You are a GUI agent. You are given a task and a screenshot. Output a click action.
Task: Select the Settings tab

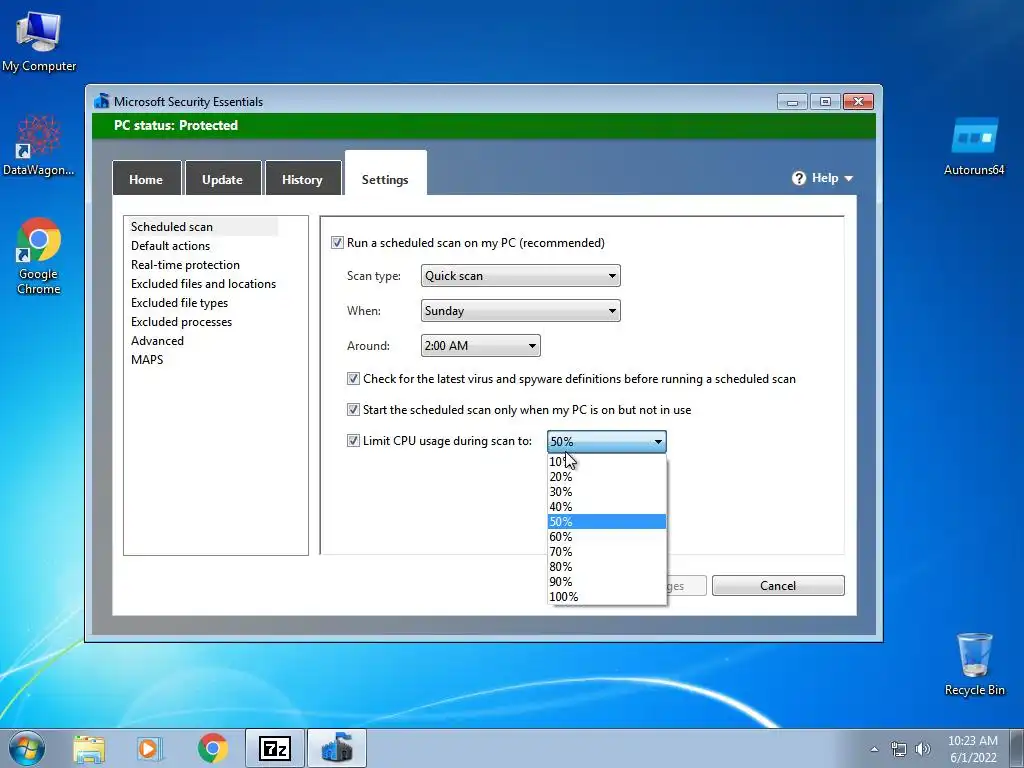[x=385, y=175]
